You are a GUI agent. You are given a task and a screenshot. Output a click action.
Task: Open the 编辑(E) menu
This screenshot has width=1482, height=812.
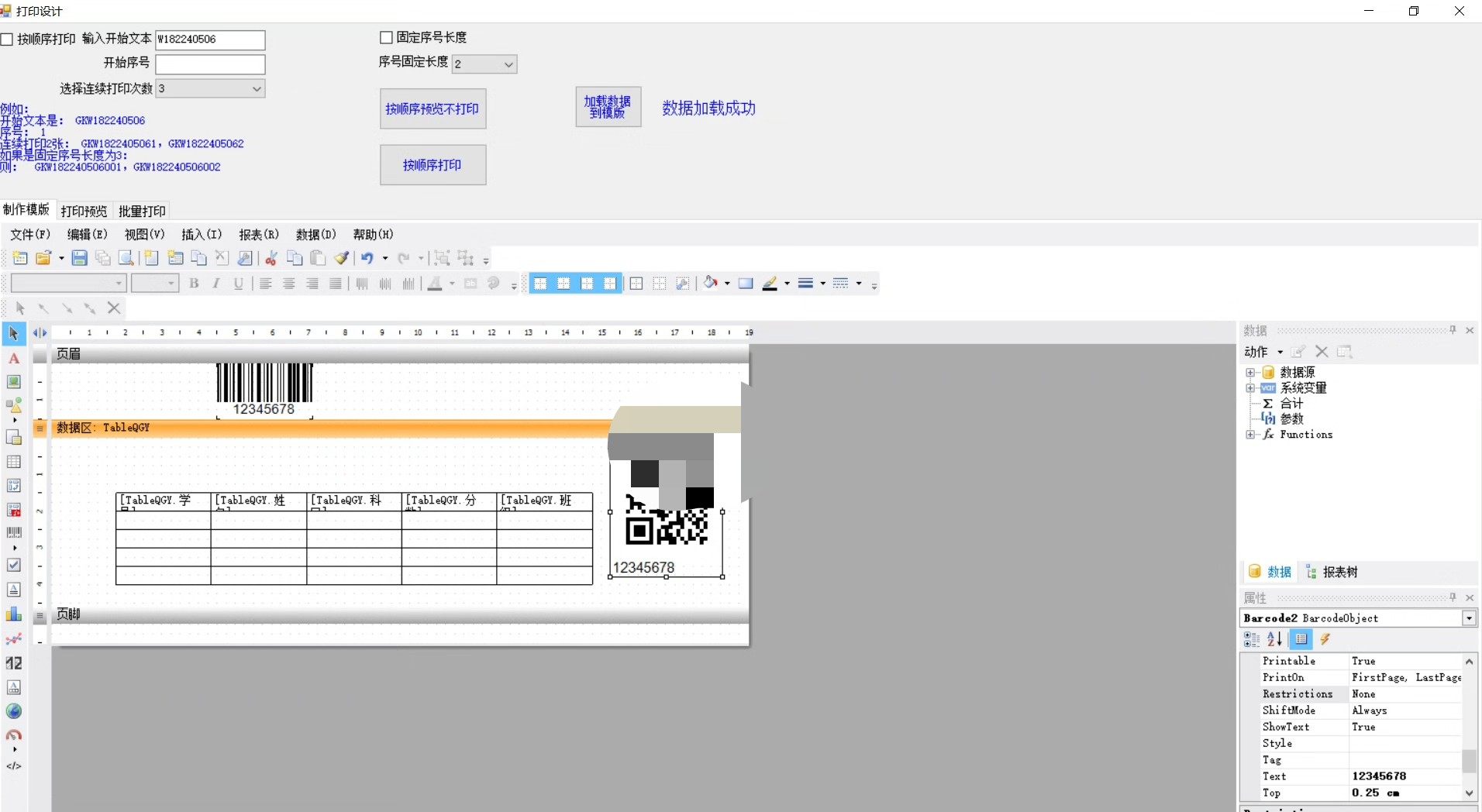tap(88, 235)
